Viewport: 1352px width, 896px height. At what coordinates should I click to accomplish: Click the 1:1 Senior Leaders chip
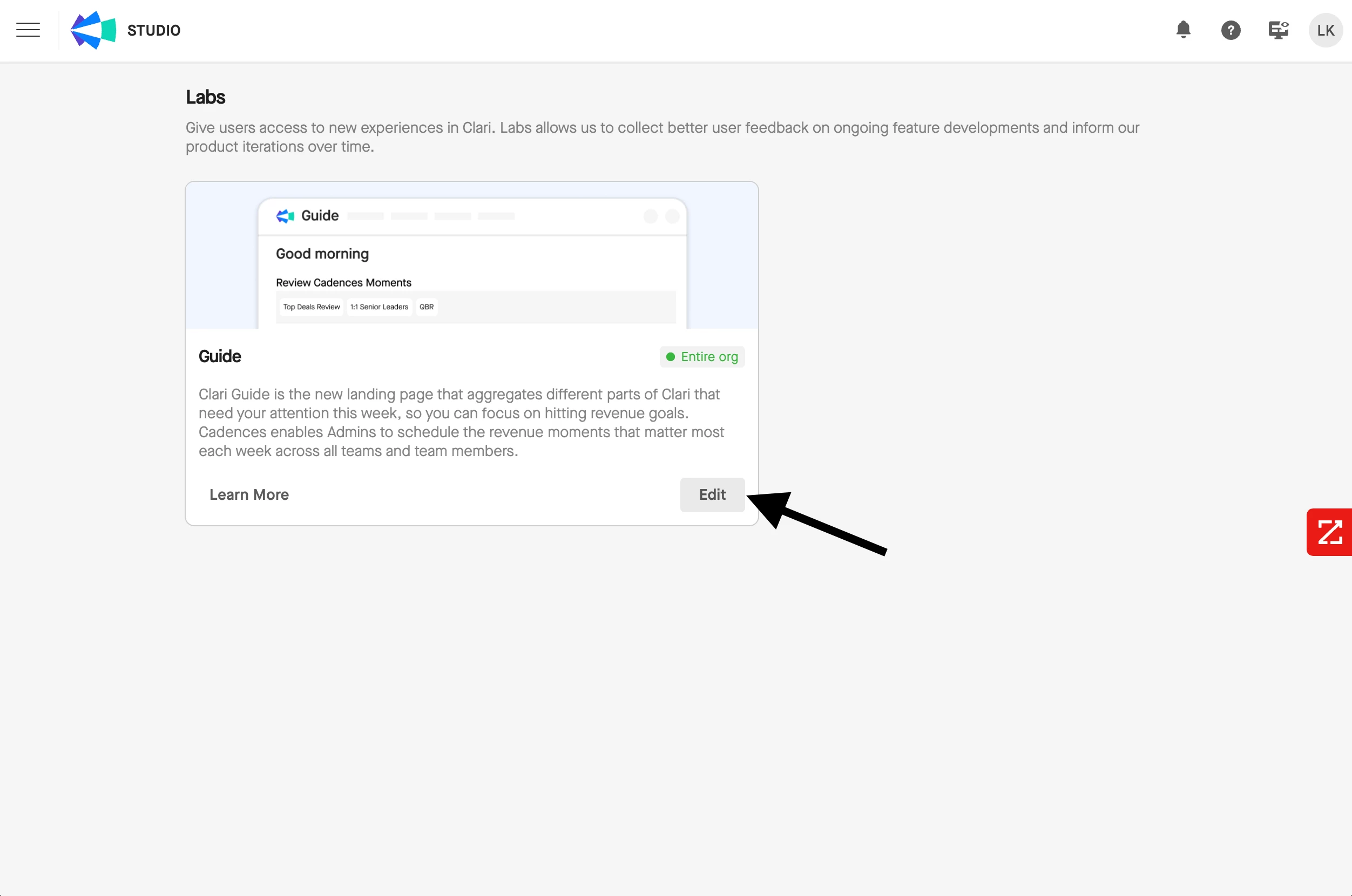pos(379,307)
